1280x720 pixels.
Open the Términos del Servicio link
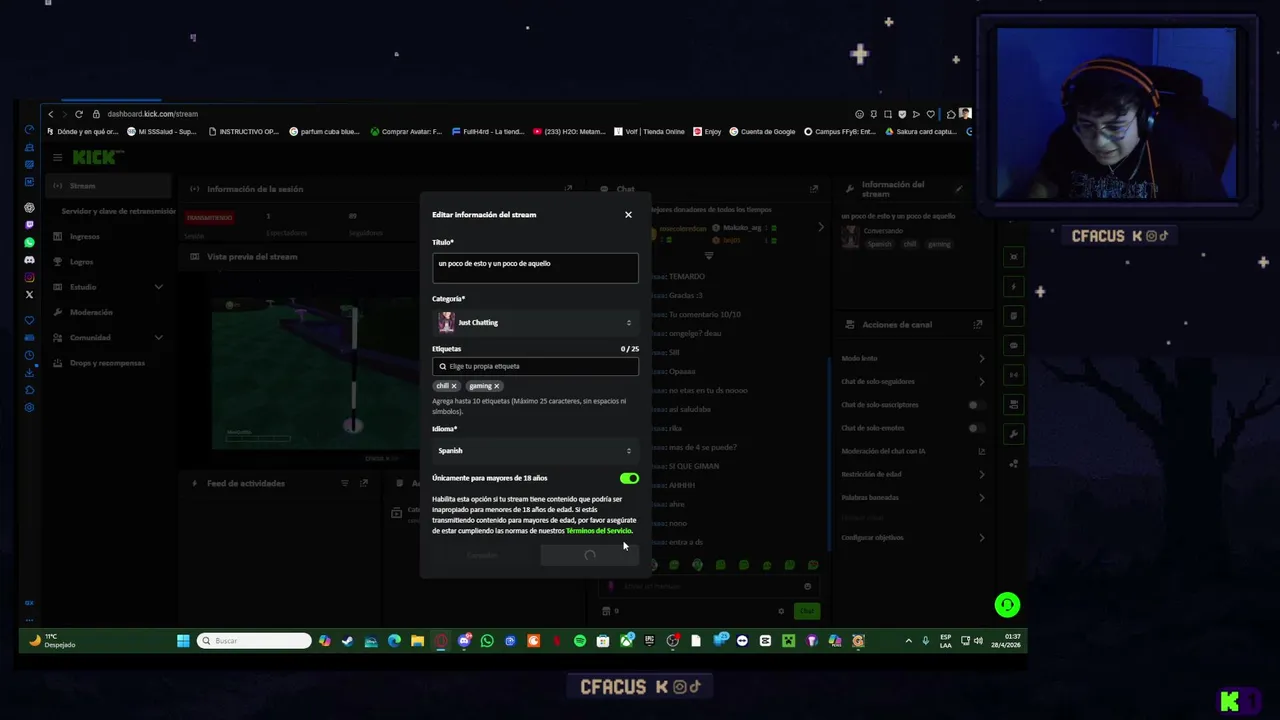(x=598, y=531)
